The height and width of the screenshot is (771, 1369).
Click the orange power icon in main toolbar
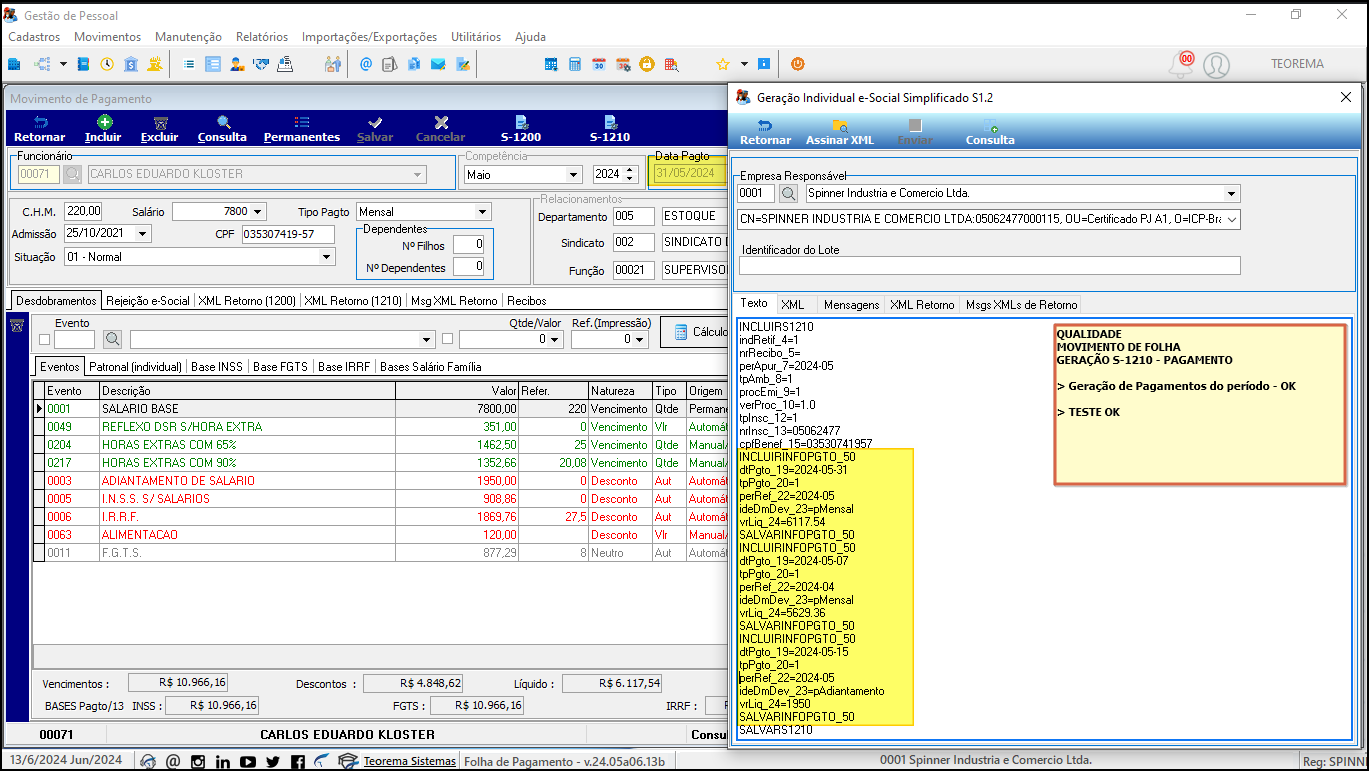click(x=797, y=64)
